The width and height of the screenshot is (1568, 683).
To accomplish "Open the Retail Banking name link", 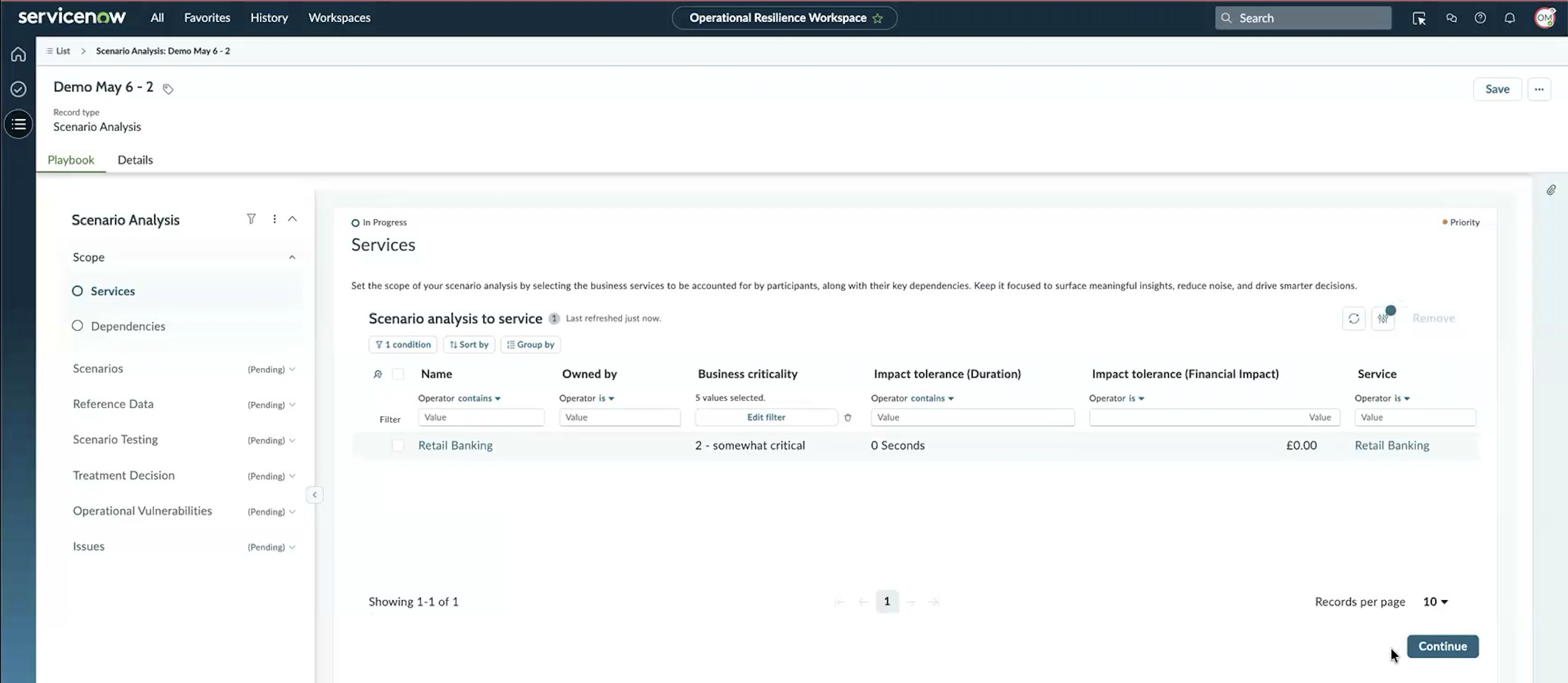I will click(x=455, y=445).
